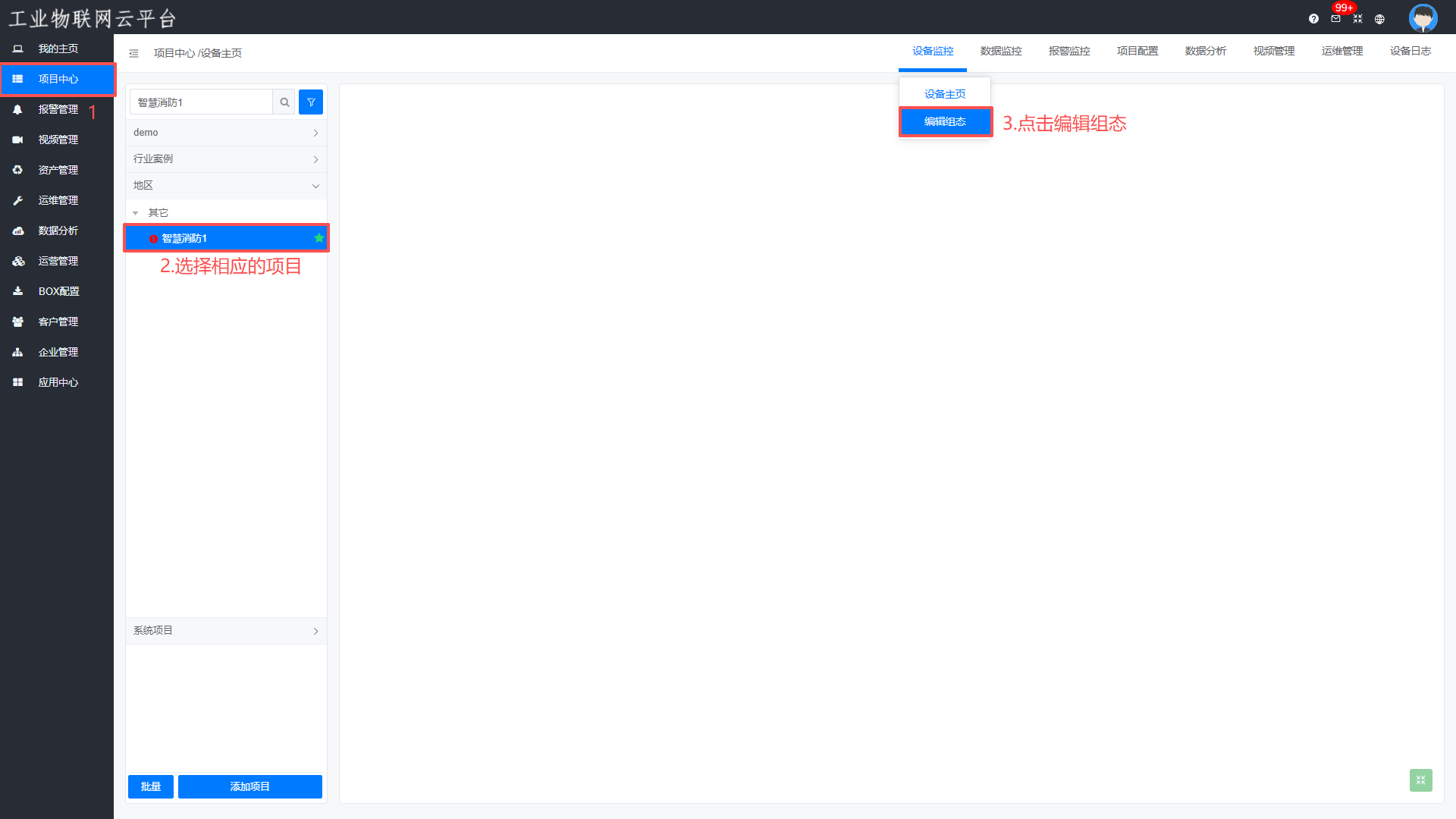
Task: Collapse the 地区 section
Action: (226, 186)
